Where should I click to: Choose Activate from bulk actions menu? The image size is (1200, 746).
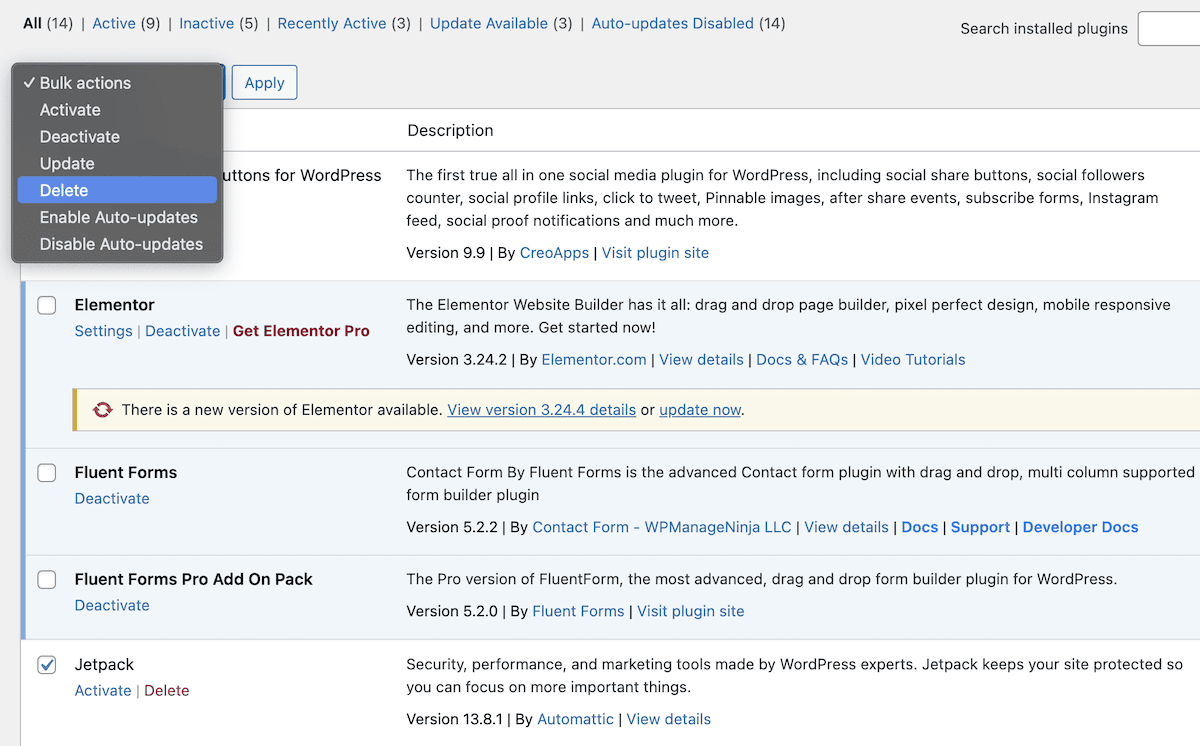tap(117, 110)
